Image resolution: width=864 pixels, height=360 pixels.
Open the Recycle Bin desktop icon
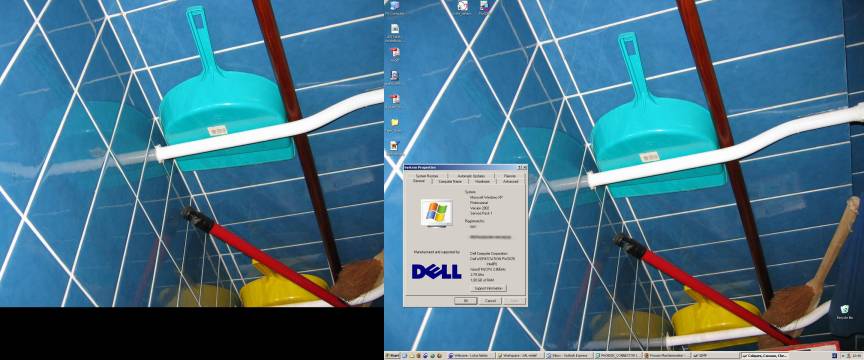click(x=844, y=312)
